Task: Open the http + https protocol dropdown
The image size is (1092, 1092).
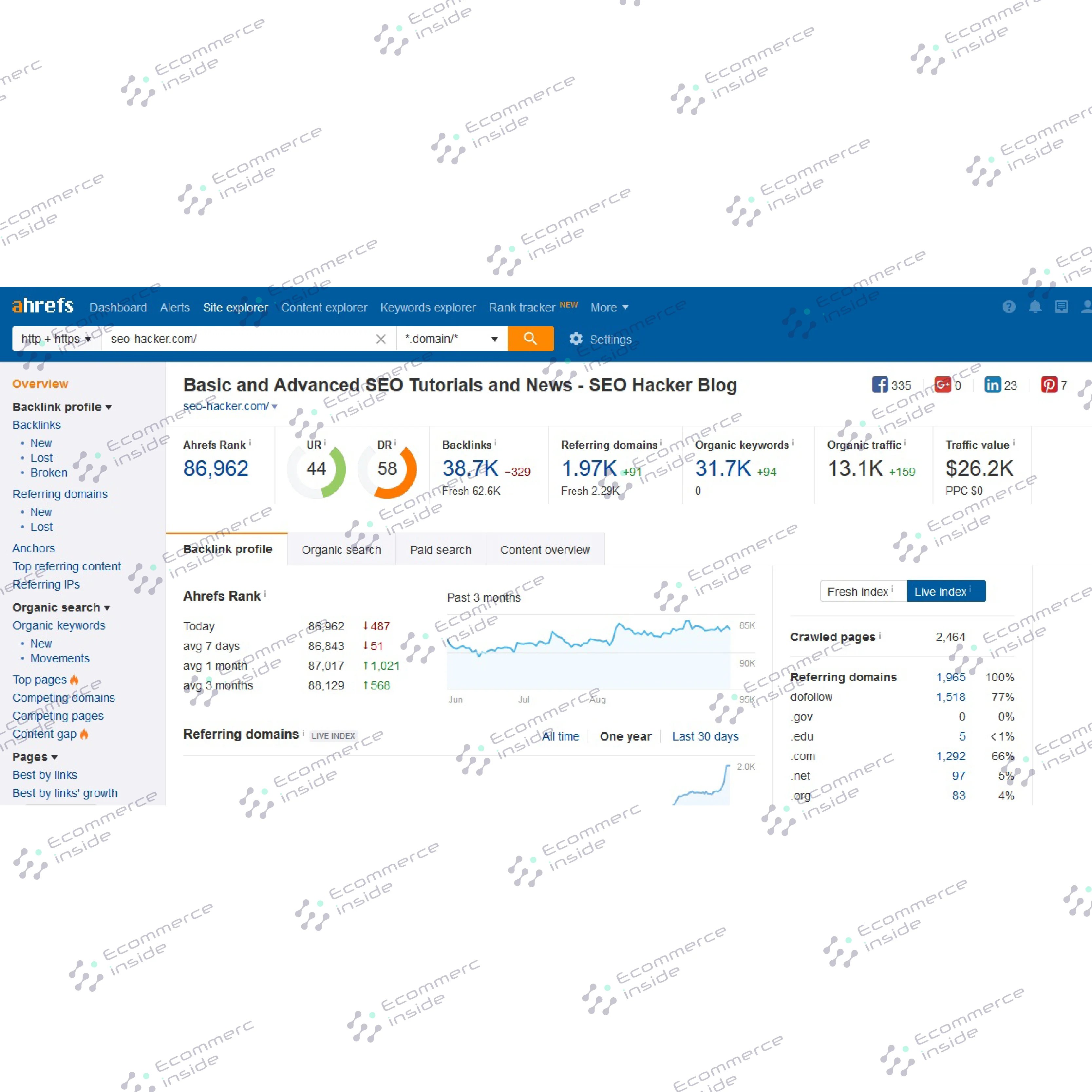Action: [x=57, y=339]
